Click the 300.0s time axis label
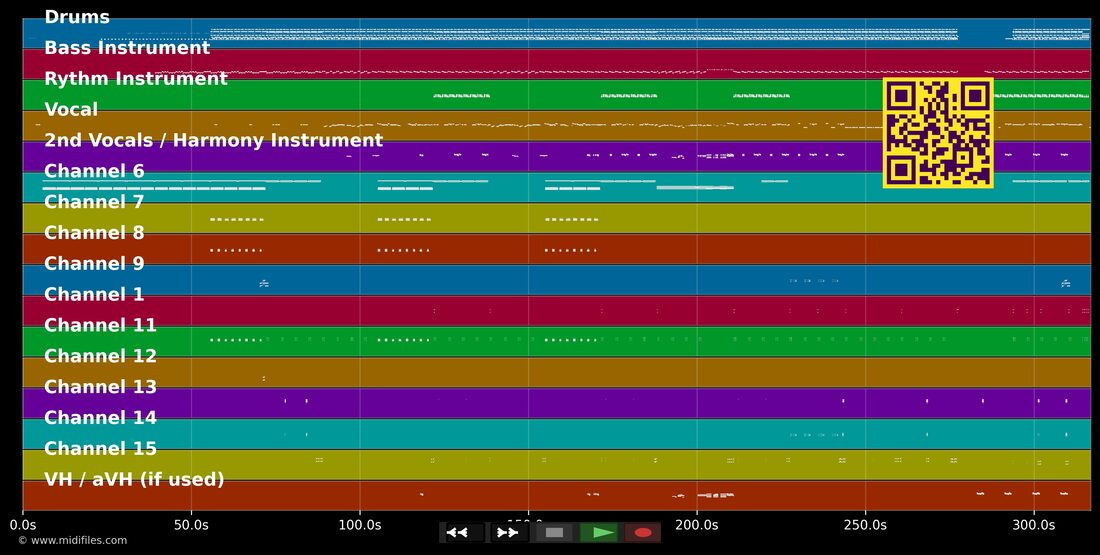This screenshot has width=1100, height=555. point(1034,525)
